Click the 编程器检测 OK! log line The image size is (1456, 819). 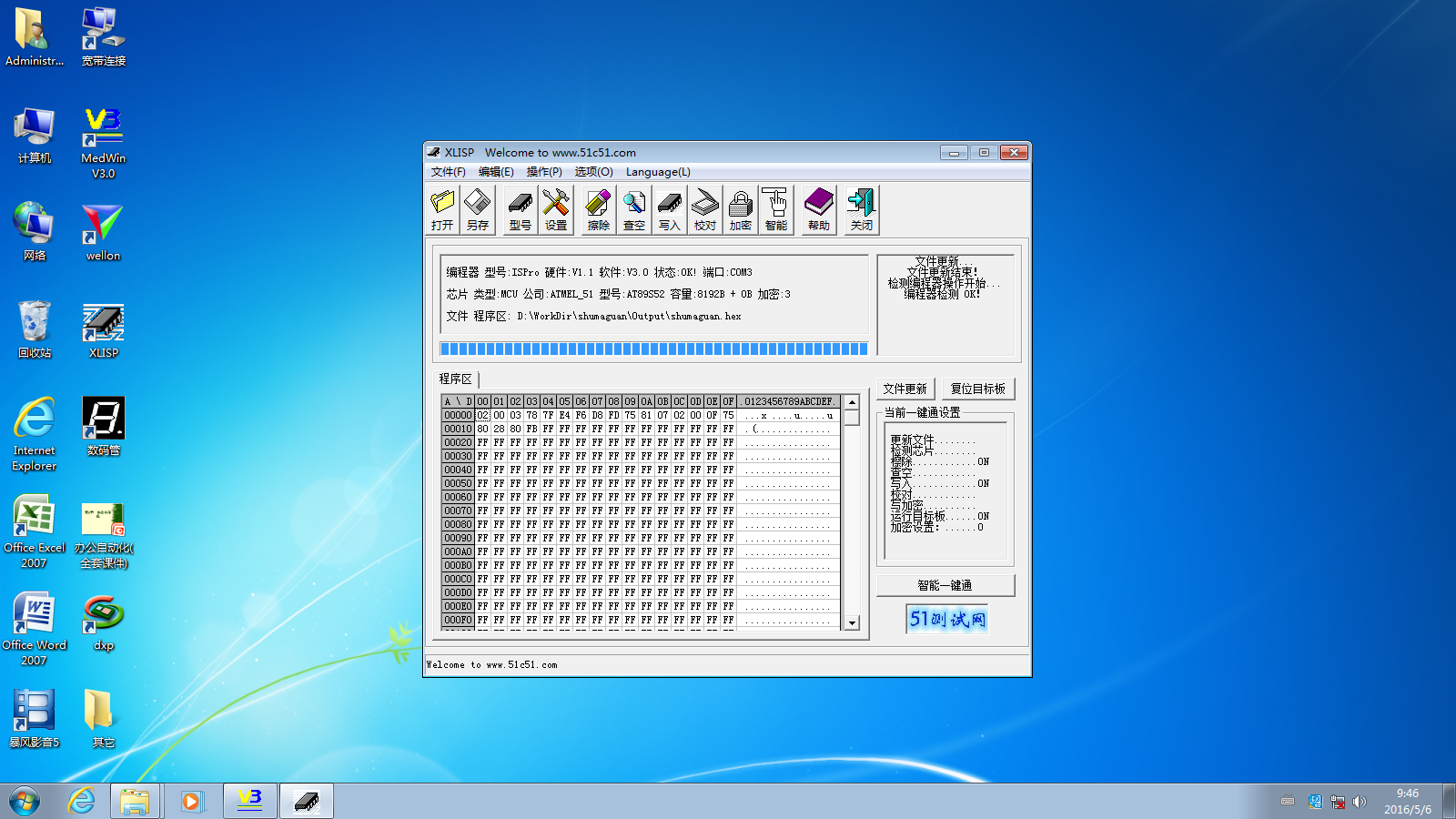tap(942, 294)
